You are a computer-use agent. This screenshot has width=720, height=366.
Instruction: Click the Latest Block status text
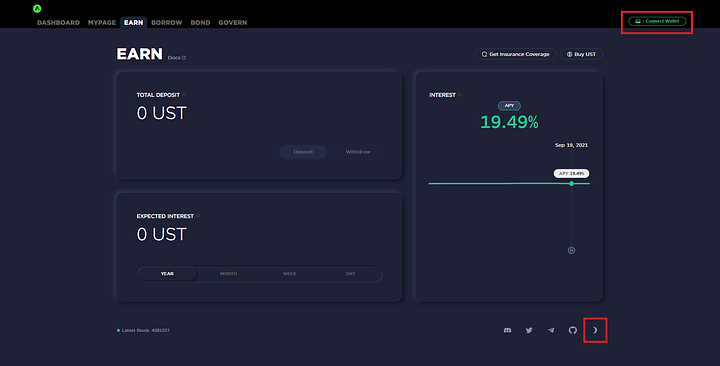coord(146,330)
